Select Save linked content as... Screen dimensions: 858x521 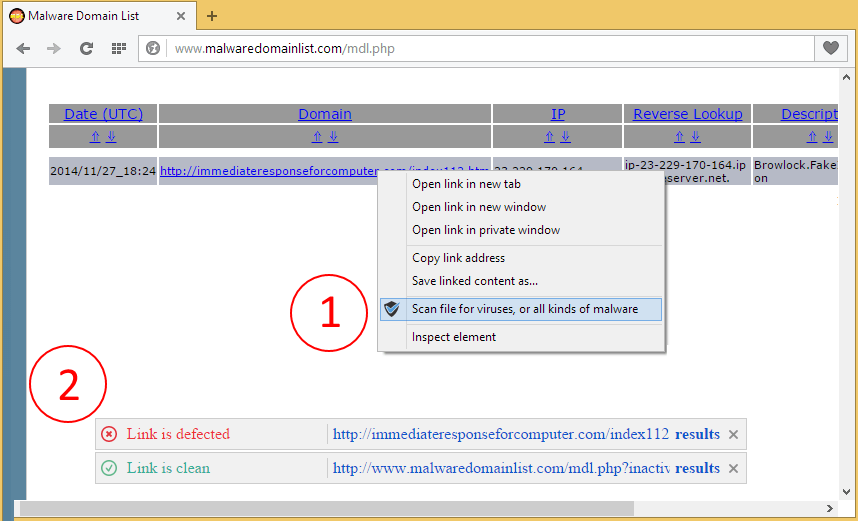(521, 281)
